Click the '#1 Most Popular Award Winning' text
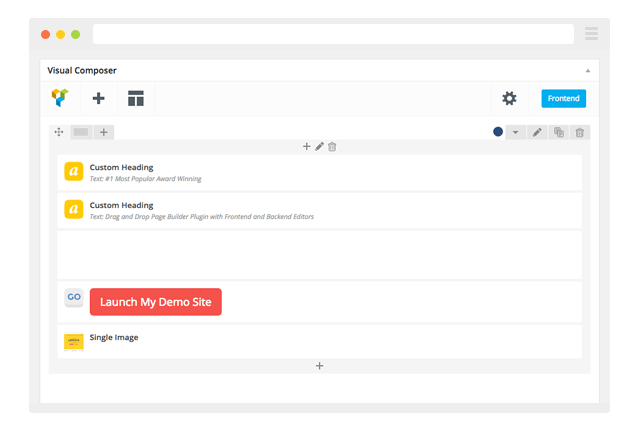The width and height of the screenshot is (640, 430). coord(153,179)
